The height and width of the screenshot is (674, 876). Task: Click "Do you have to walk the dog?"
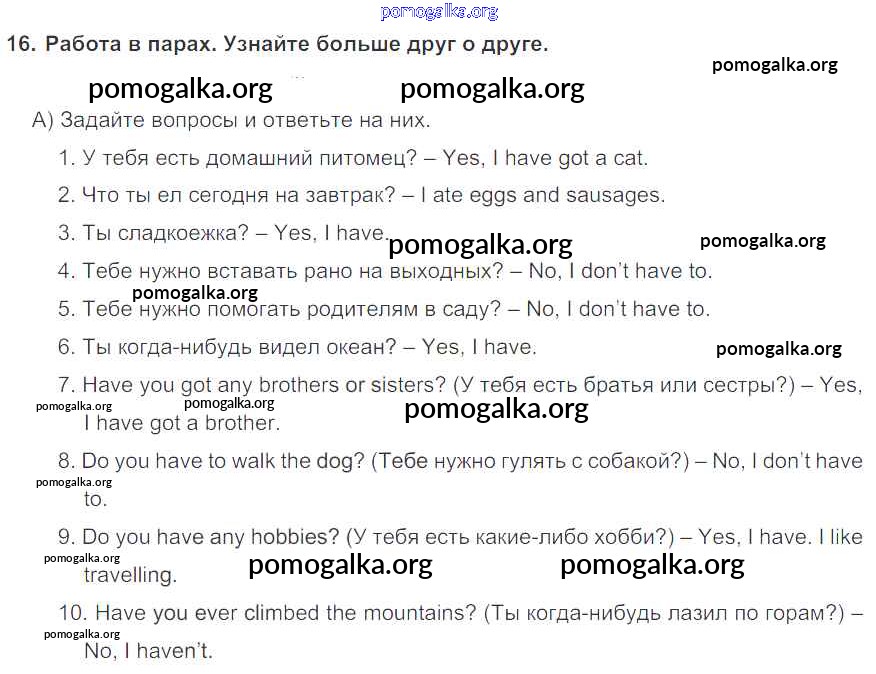click(222, 461)
